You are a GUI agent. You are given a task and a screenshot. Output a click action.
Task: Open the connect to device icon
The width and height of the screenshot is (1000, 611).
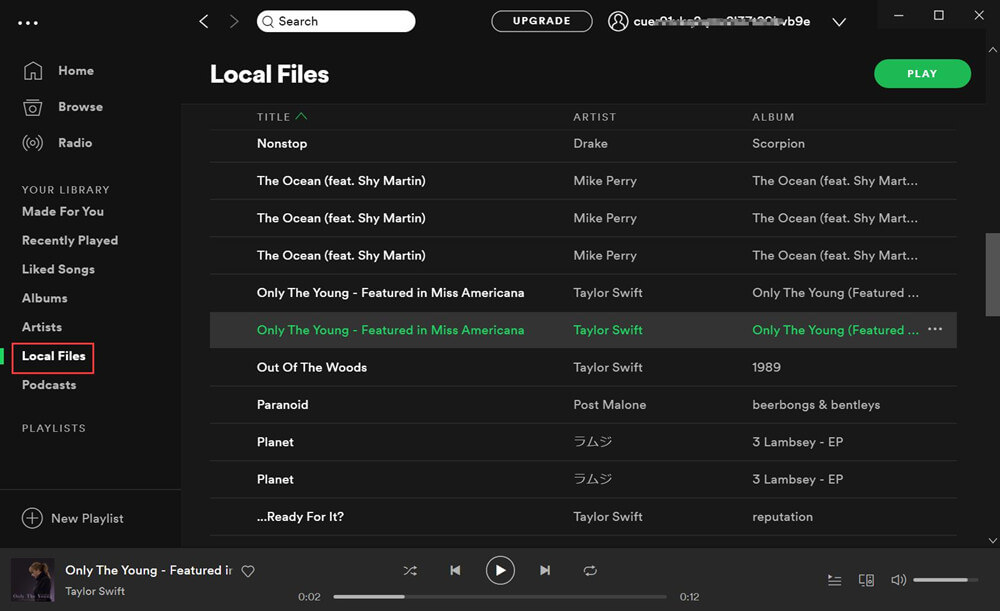click(x=866, y=580)
